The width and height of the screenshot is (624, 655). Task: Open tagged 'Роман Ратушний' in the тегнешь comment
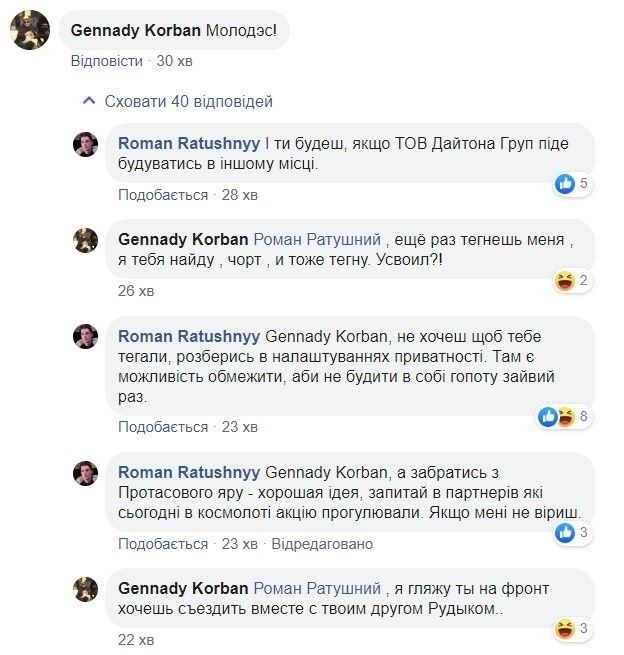317,240
